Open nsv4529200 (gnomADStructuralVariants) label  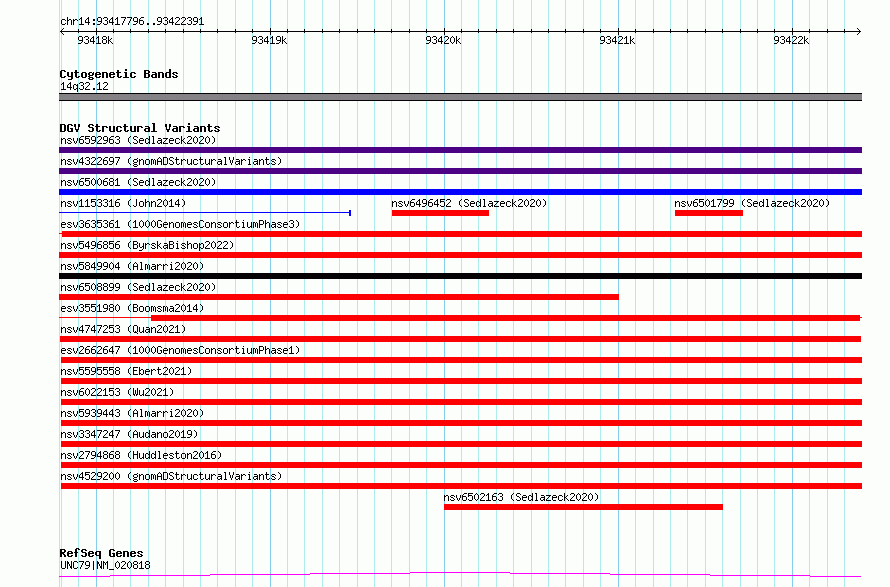[x=171, y=476]
